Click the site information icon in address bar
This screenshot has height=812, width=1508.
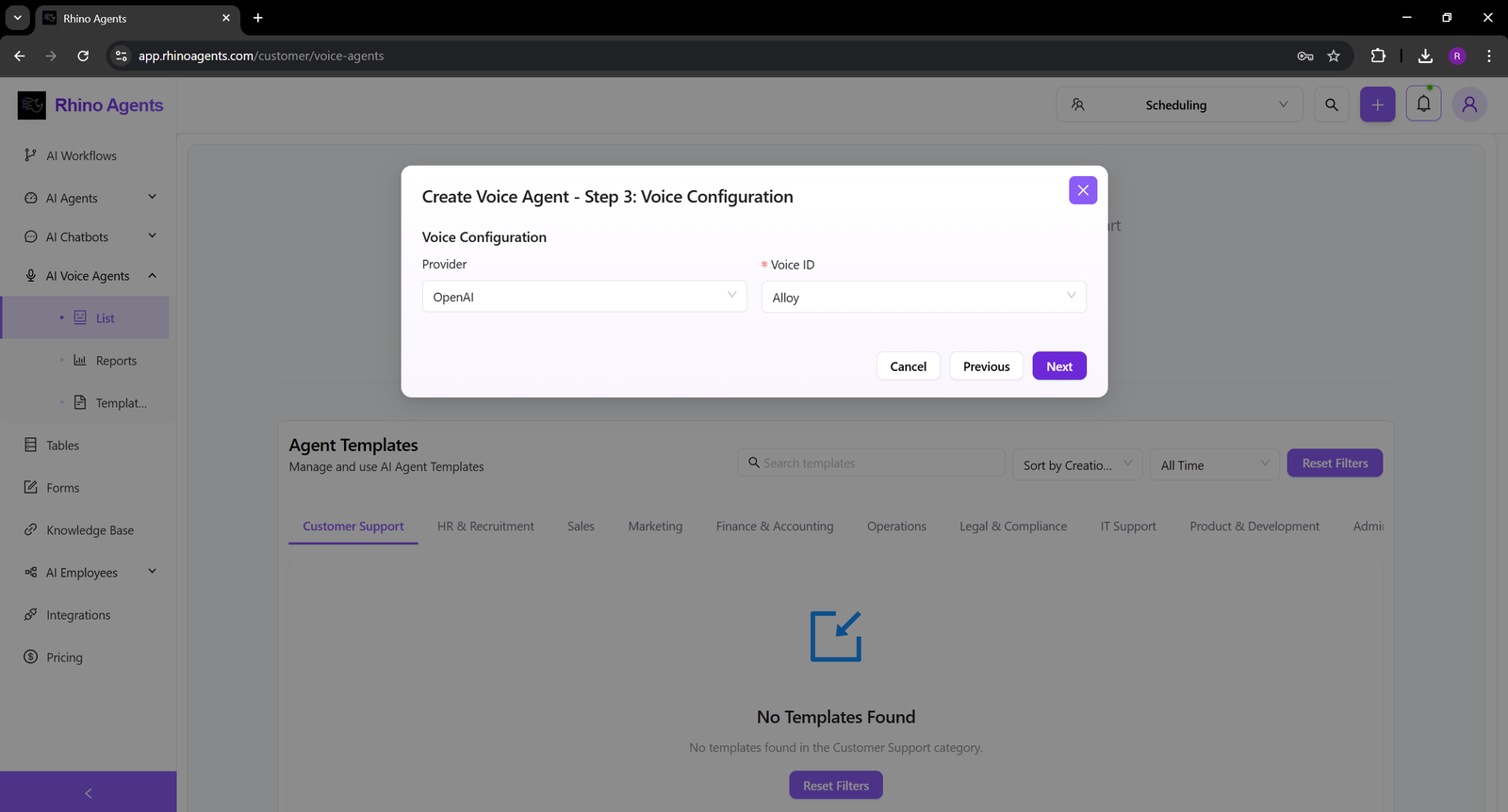click(x=121, y=56)
